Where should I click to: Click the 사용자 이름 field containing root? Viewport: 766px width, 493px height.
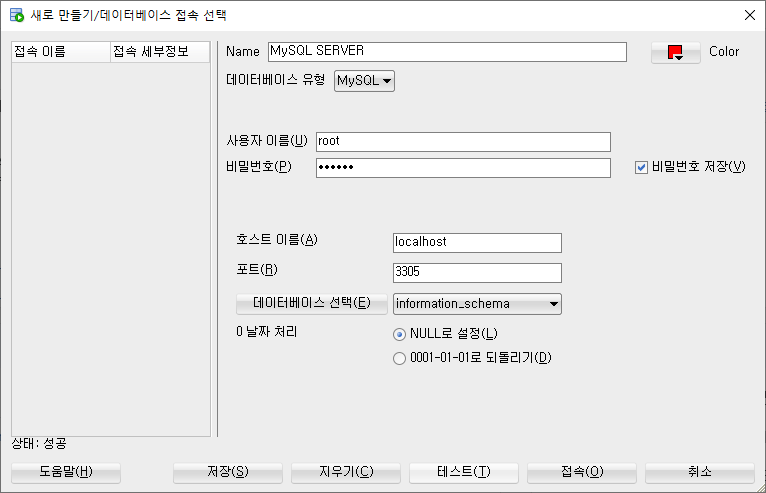coord(463,142)
